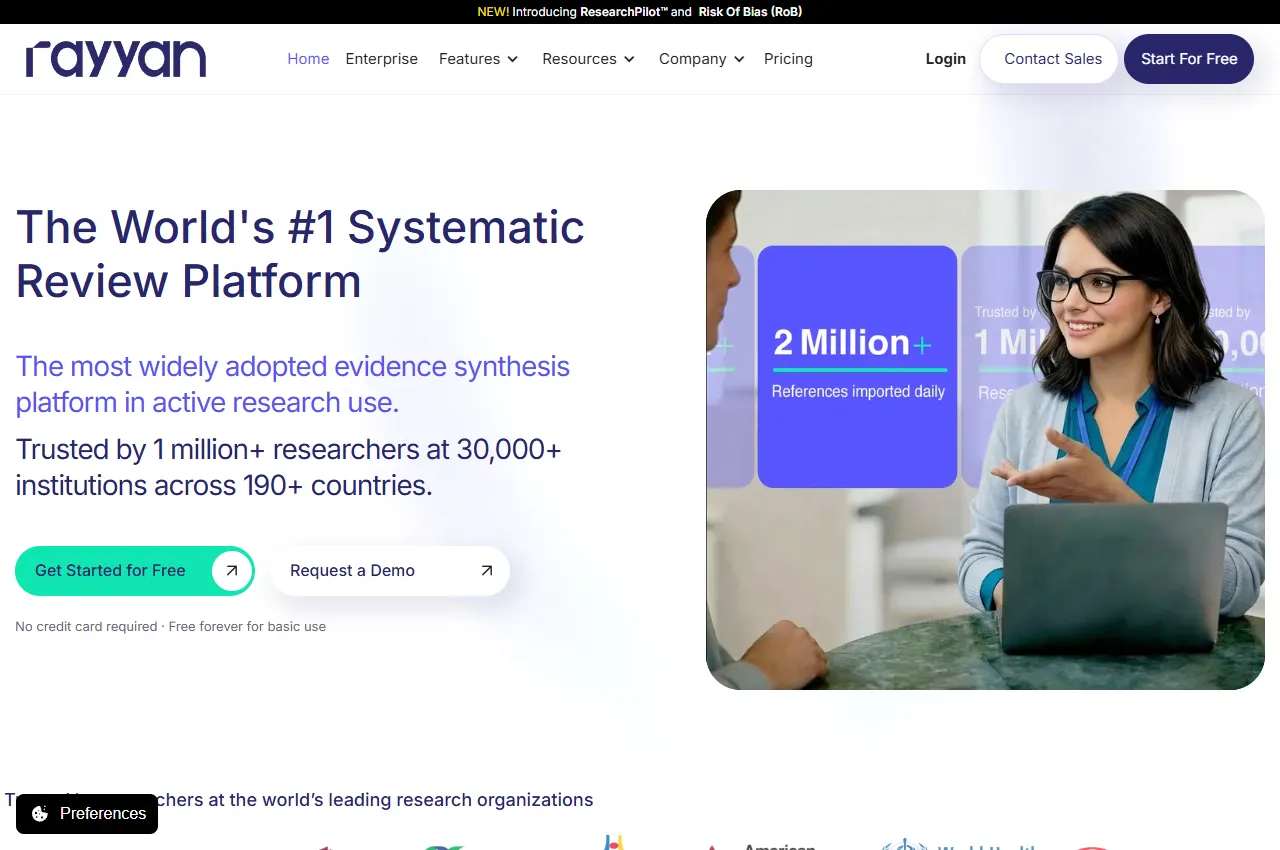The height and width of the screenshot is (850, 1280).
Task: Expand the Resources dropdown chevron
Action: click(x=630, y=59)
